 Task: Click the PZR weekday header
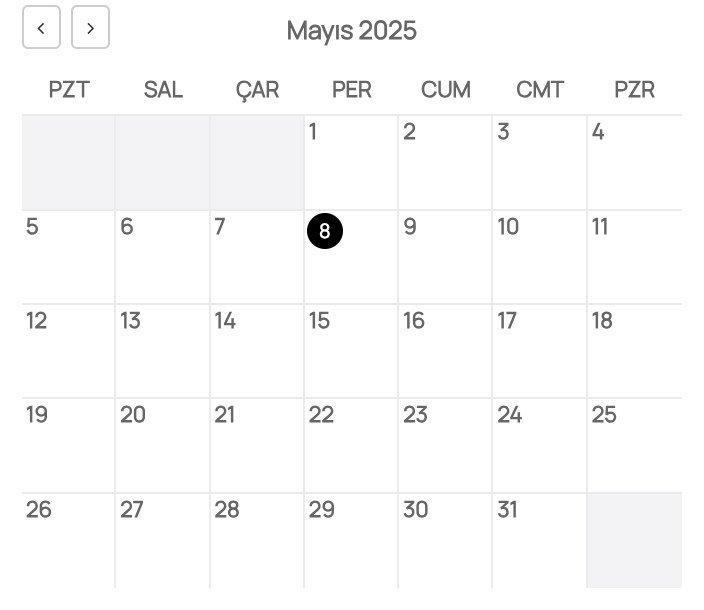click(x=634, y=90)
